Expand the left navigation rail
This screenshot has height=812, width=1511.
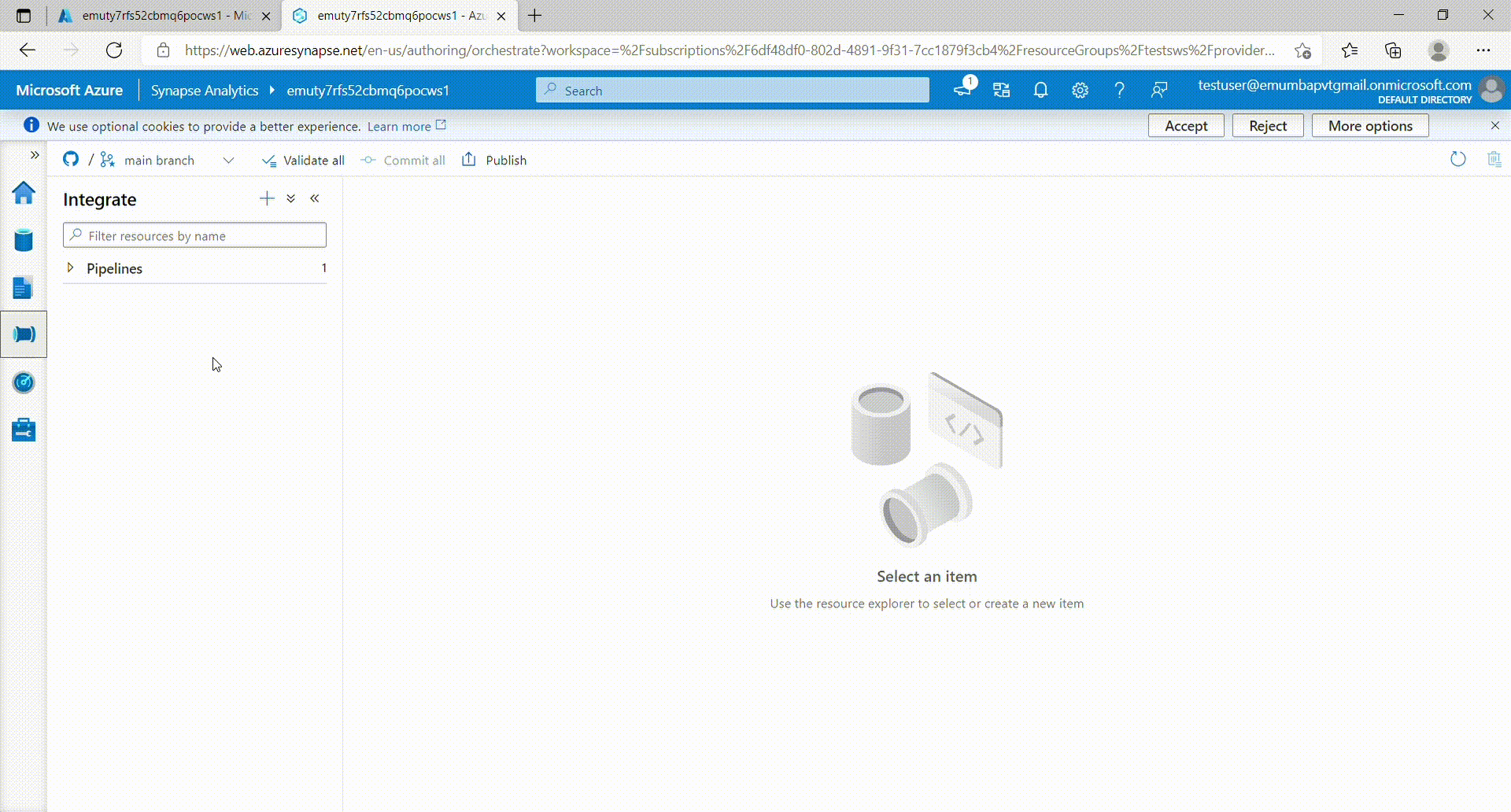(35, 155)
